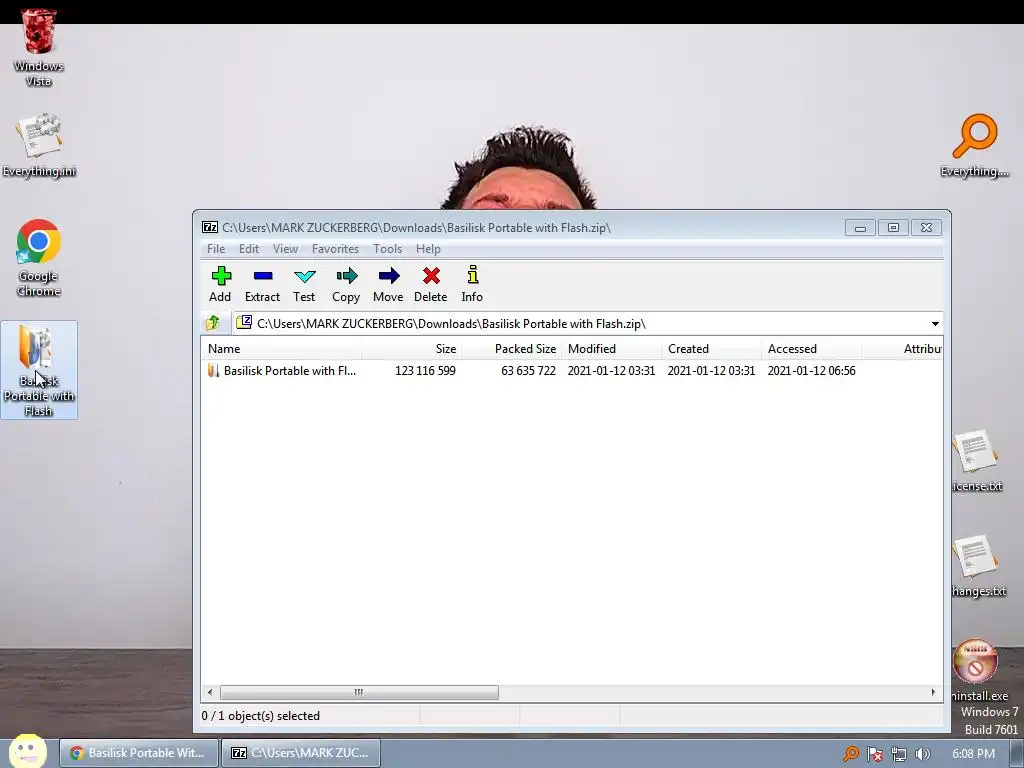Go up one folder level
This screenshot has height=768, width=1024.
213,323
